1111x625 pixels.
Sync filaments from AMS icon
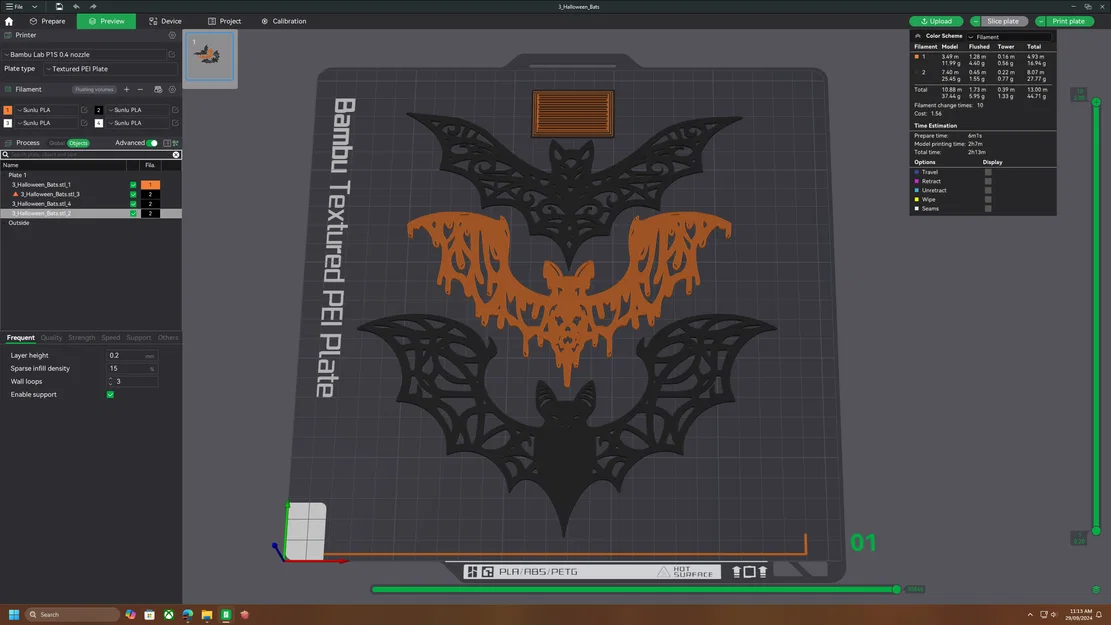pyautogui.click(x=158, y=89)
